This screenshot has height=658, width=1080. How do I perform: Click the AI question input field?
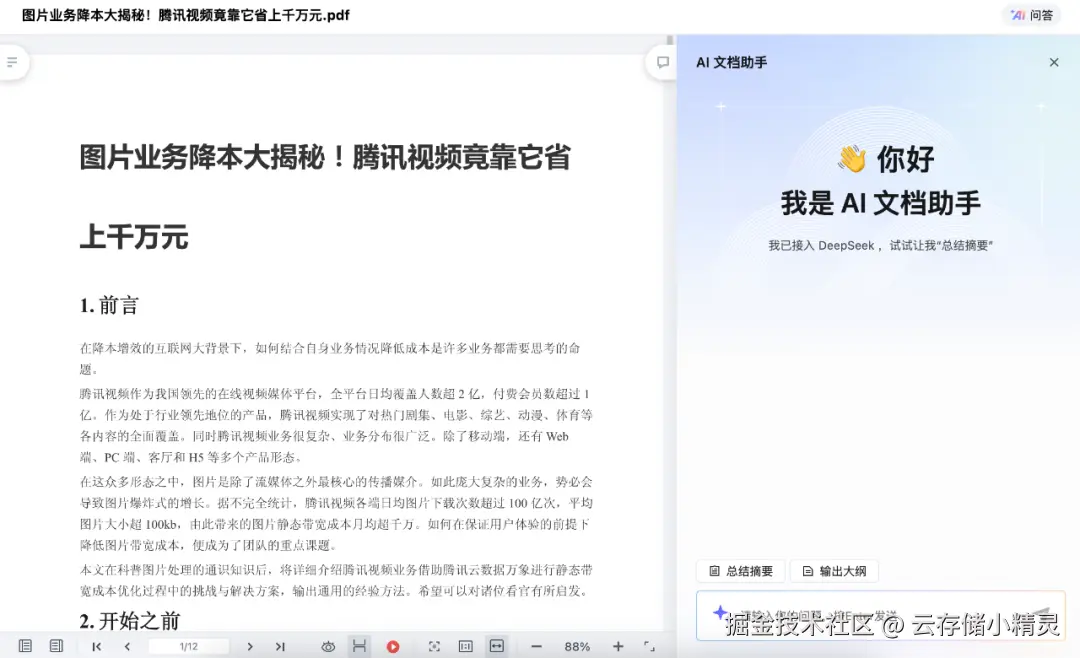click(x=870, y=615)
